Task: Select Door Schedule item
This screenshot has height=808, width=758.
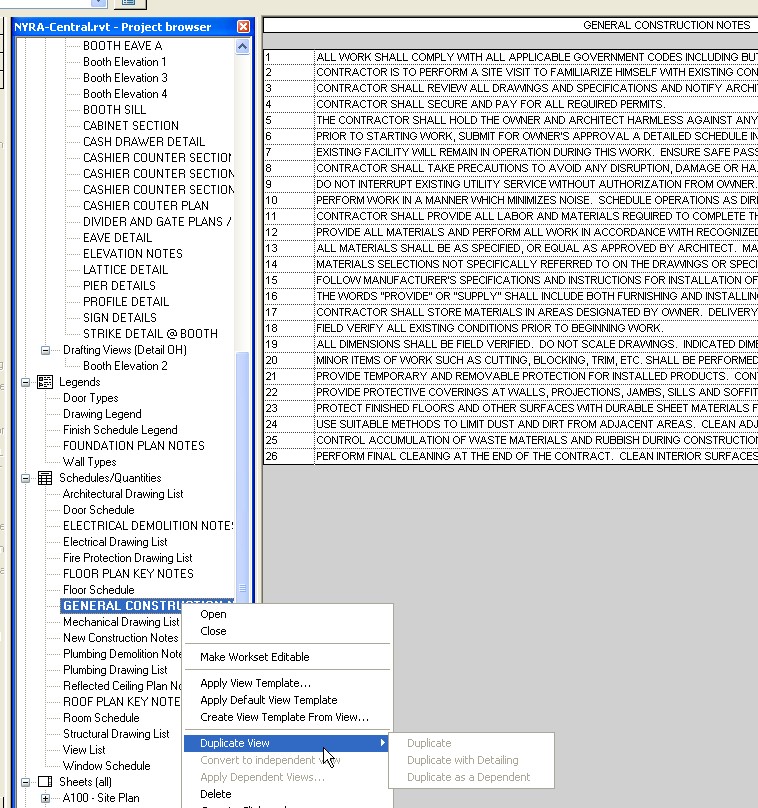Action: tap(98, 510)
